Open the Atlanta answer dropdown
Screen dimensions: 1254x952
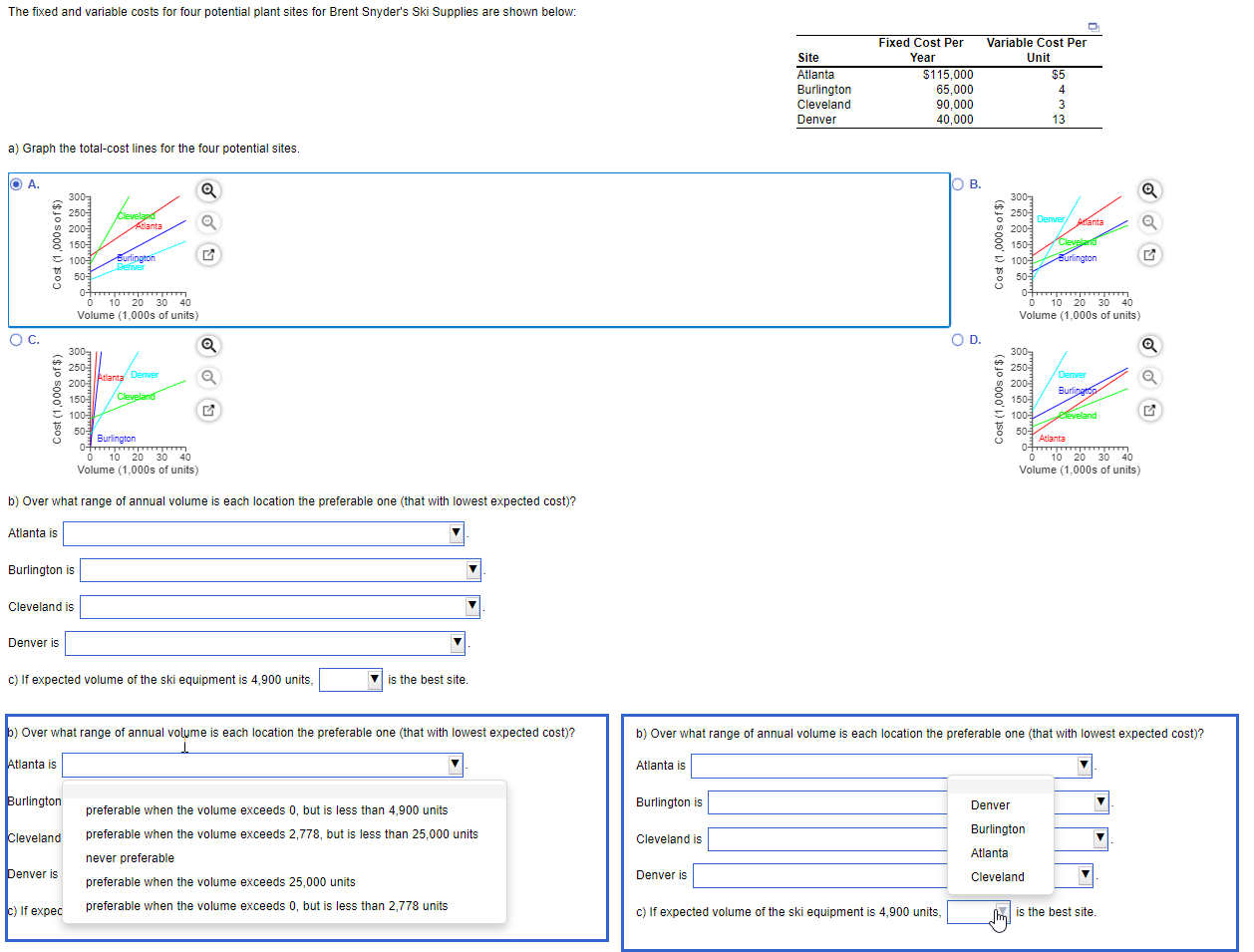pyautogui.click(x=454, y=532)
